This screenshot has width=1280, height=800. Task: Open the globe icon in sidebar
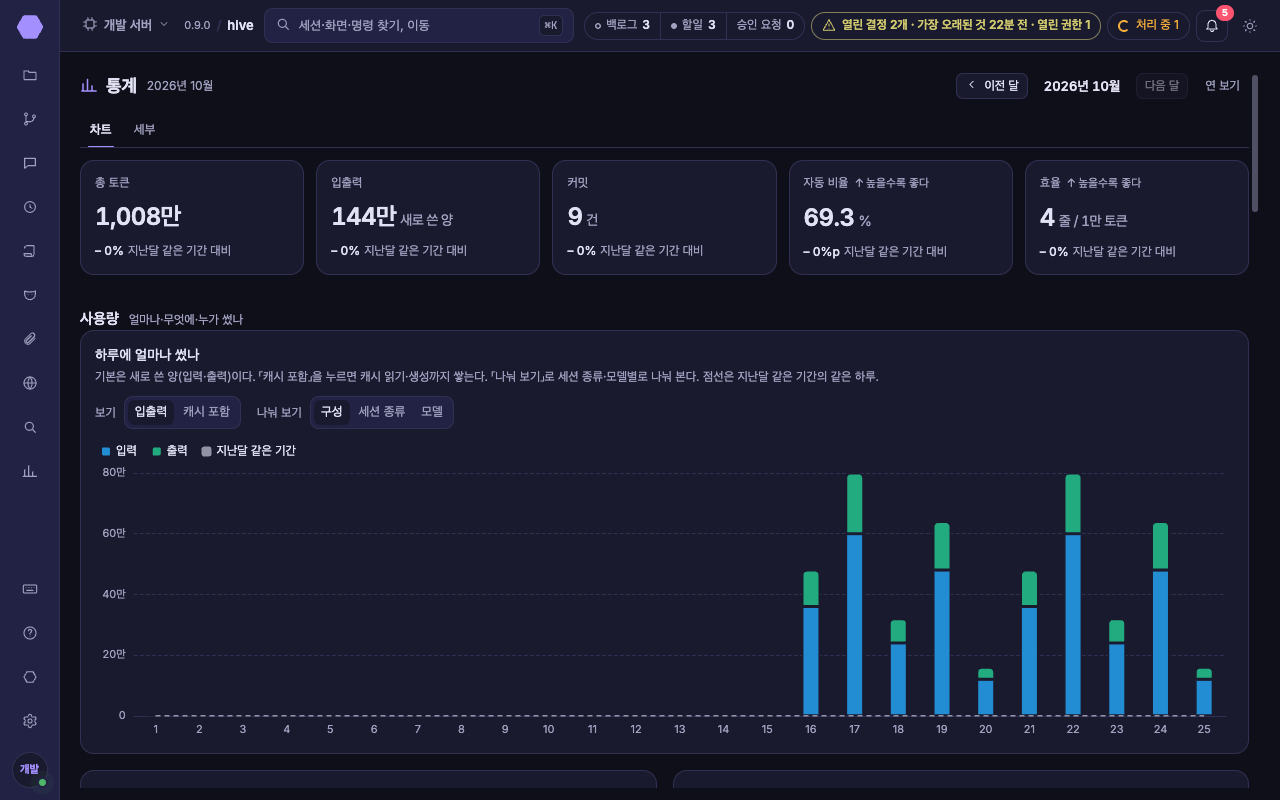click(30, 383)
